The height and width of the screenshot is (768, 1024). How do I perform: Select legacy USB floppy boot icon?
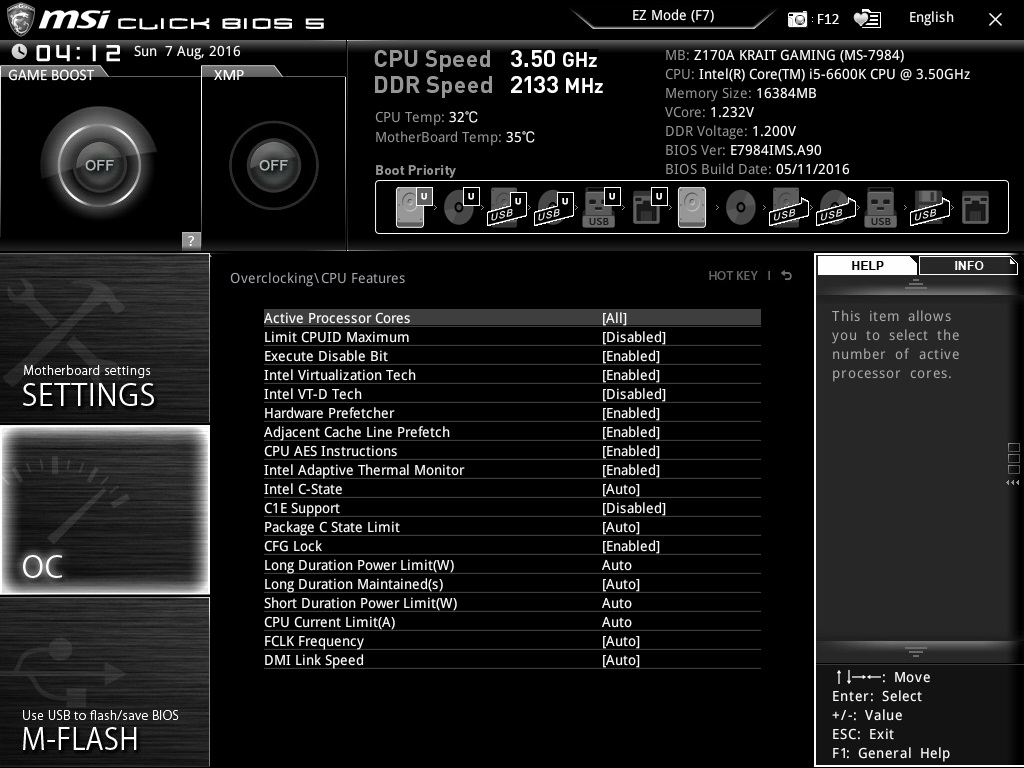pos(930,207)
